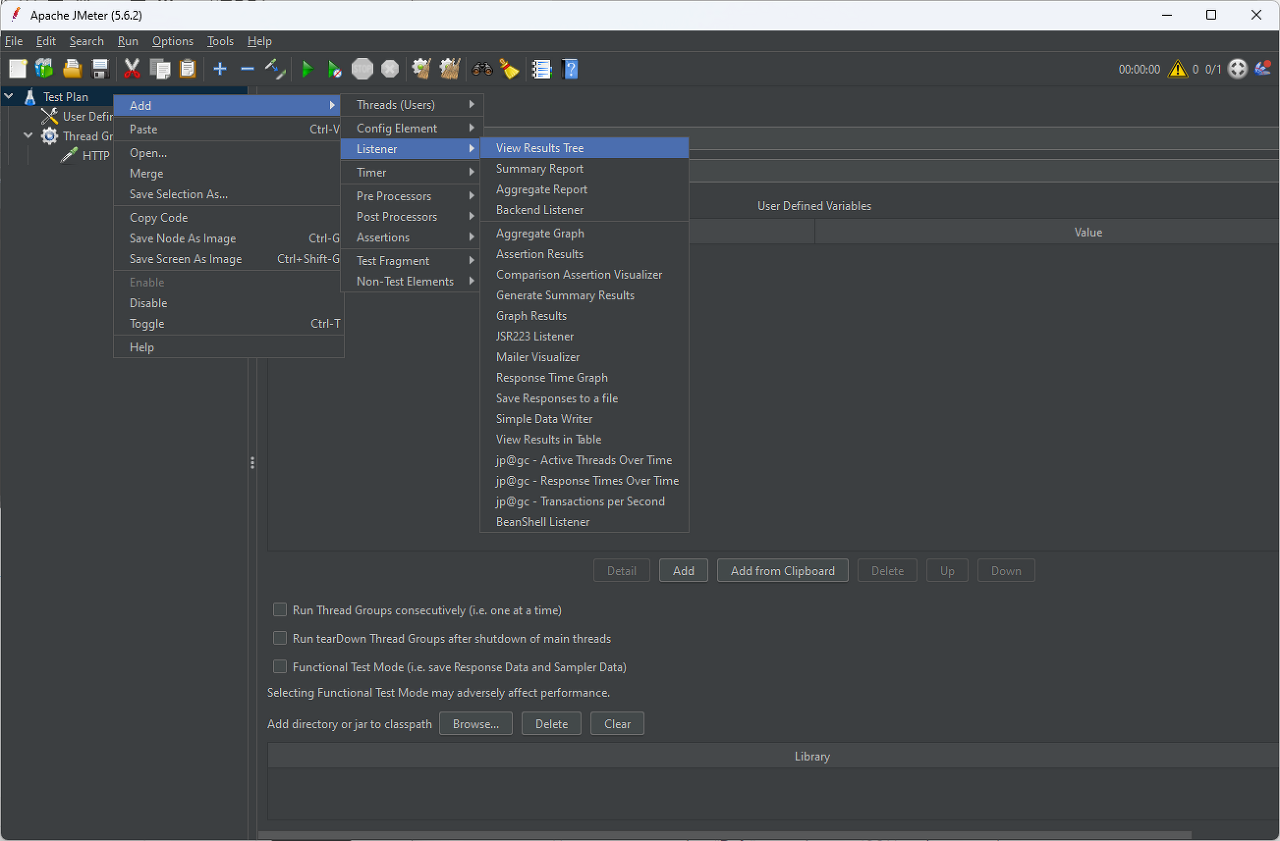Expand the Non-Test Elements submenu
Image resolution: width=1280 pixels, height=841 pixels.
412,281
